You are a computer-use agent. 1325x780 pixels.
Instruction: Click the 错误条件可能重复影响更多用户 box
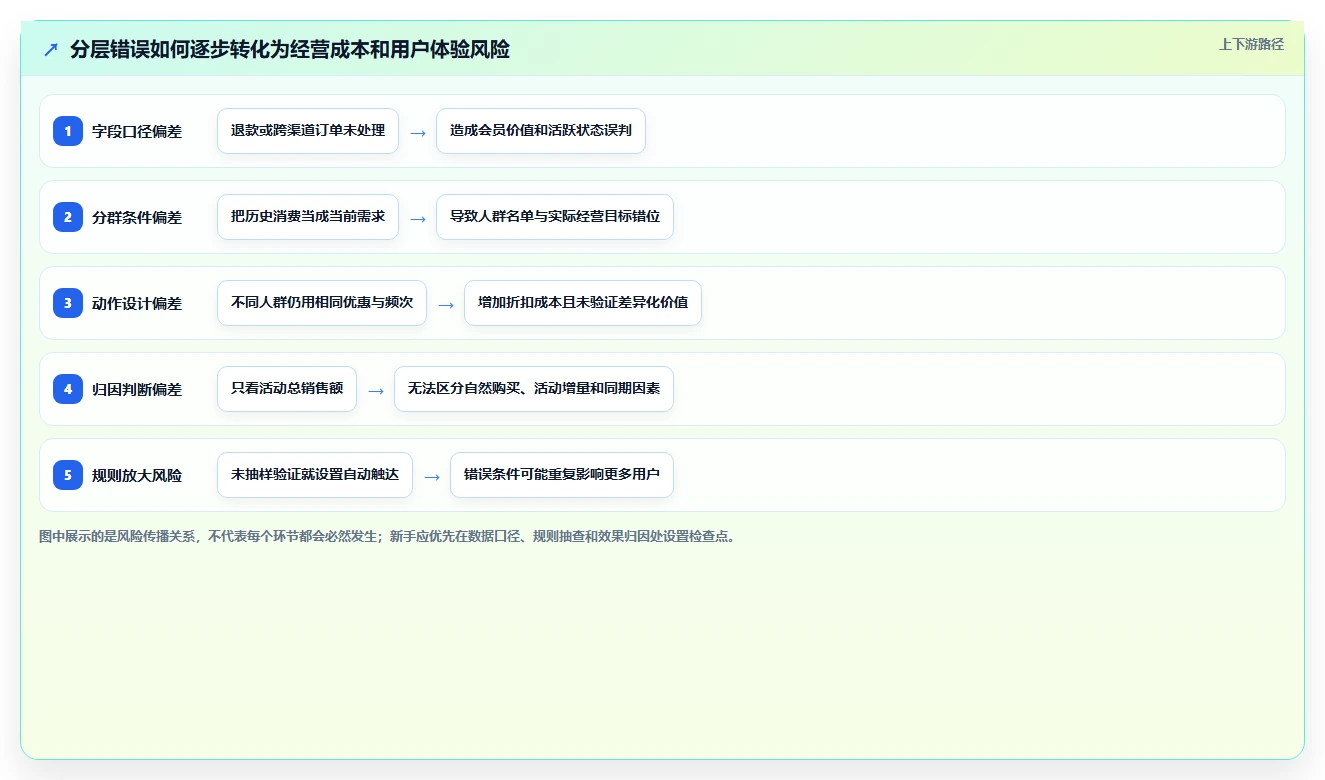(562, 475)
